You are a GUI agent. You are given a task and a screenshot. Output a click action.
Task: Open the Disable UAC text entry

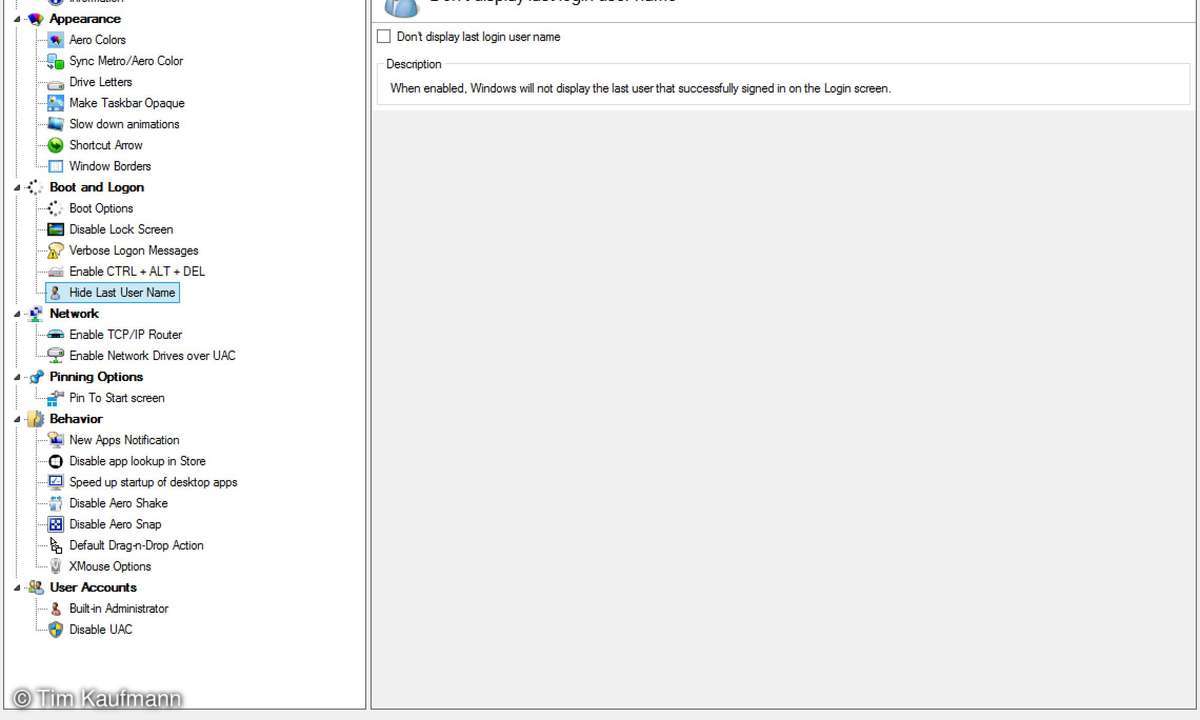tap(101, 629)
